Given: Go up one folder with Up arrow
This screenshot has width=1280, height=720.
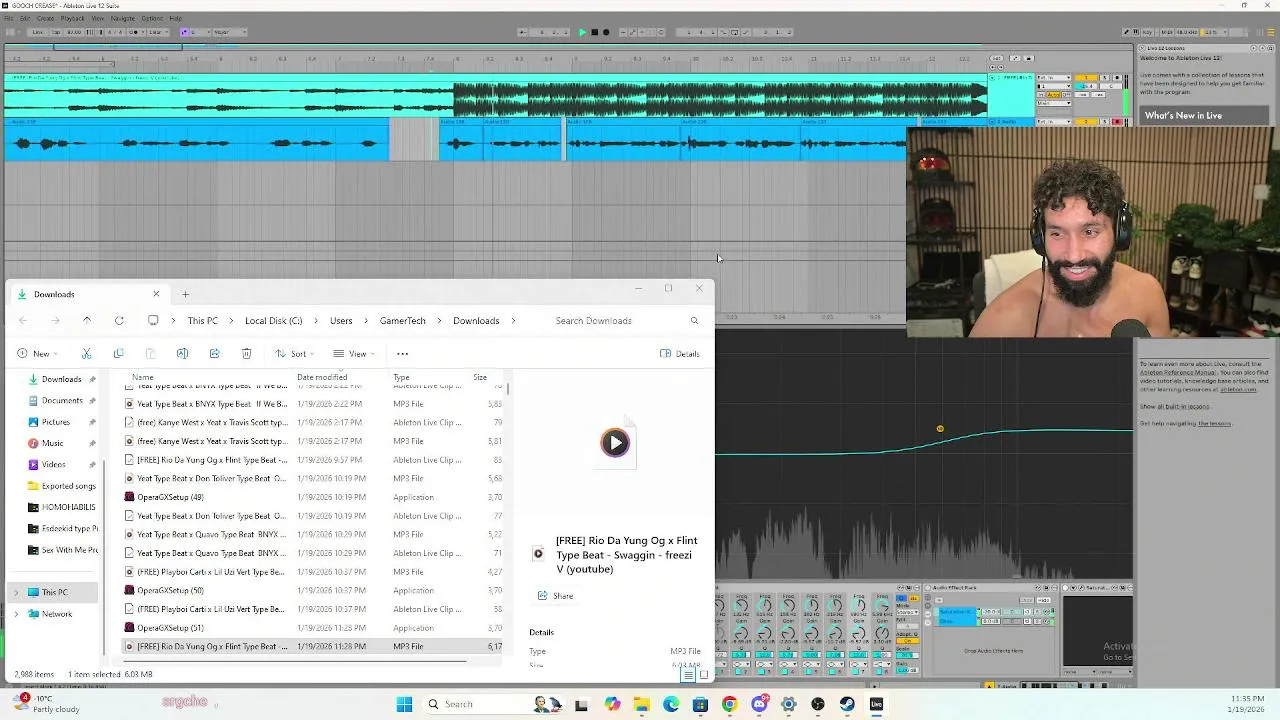Looking at the screenshot, I should click(87, 320).
